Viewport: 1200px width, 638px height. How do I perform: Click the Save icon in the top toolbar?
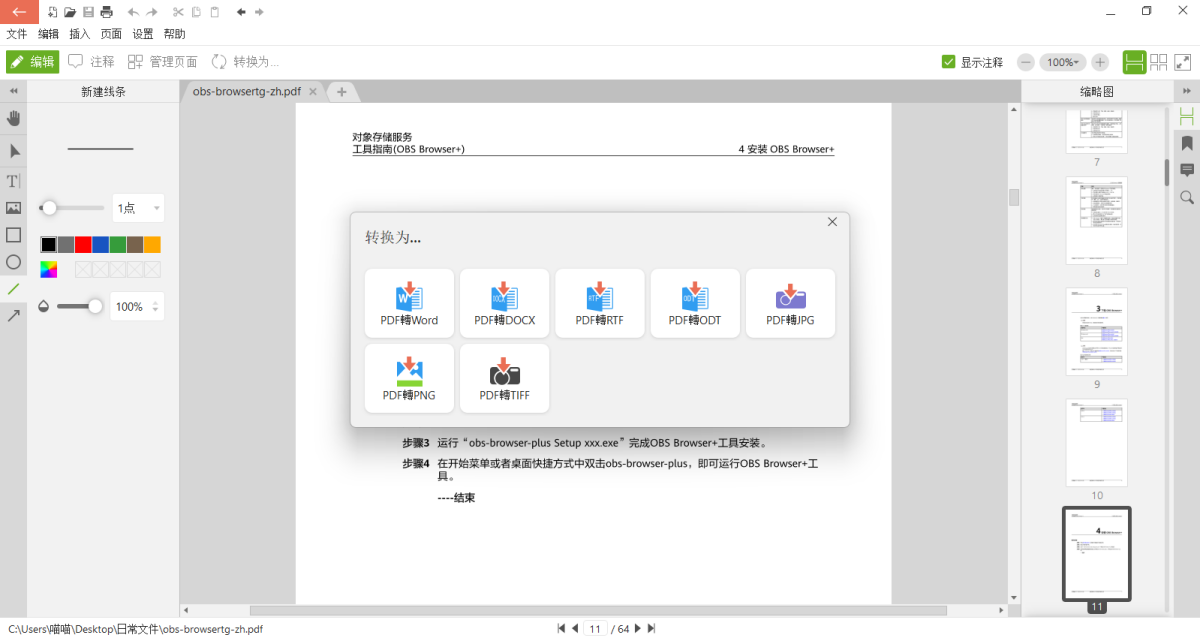(x=89, y=11)
